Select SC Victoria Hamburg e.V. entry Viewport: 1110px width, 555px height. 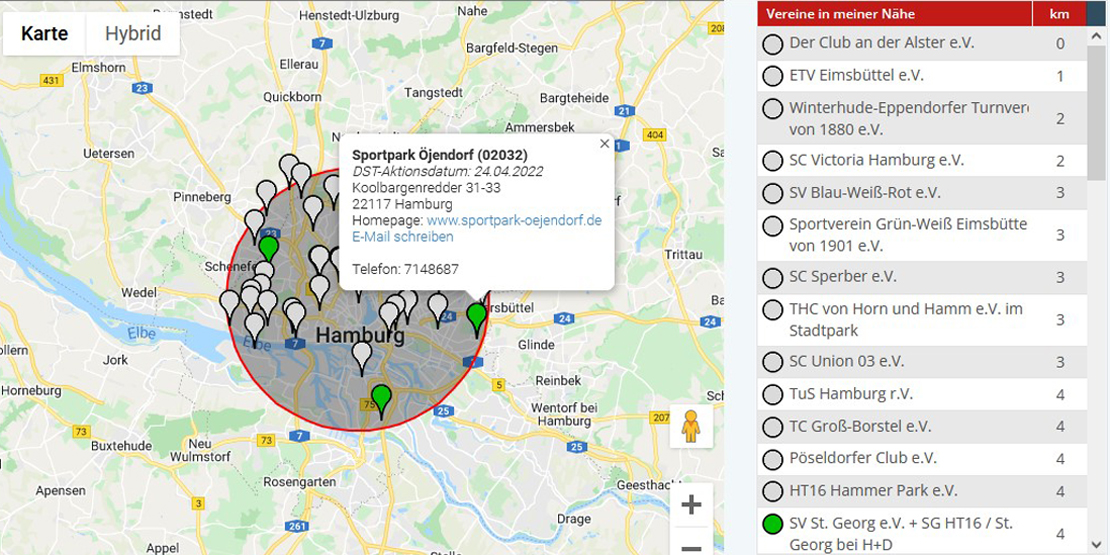[867, 160]
